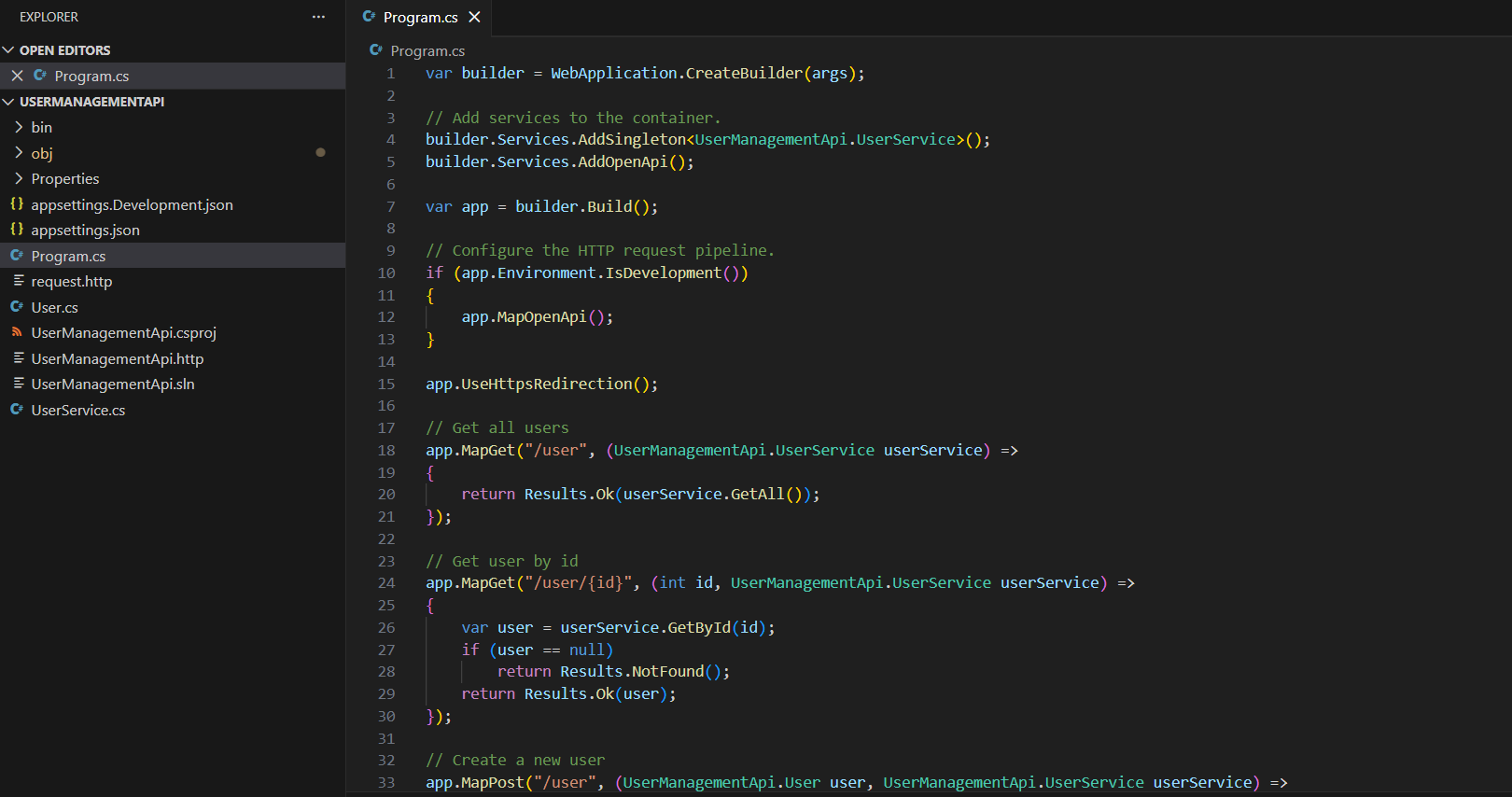The image size is (1512, 797).
Task: Click the C# icon of Program.cs in file tree
Action: click(17, 255)
